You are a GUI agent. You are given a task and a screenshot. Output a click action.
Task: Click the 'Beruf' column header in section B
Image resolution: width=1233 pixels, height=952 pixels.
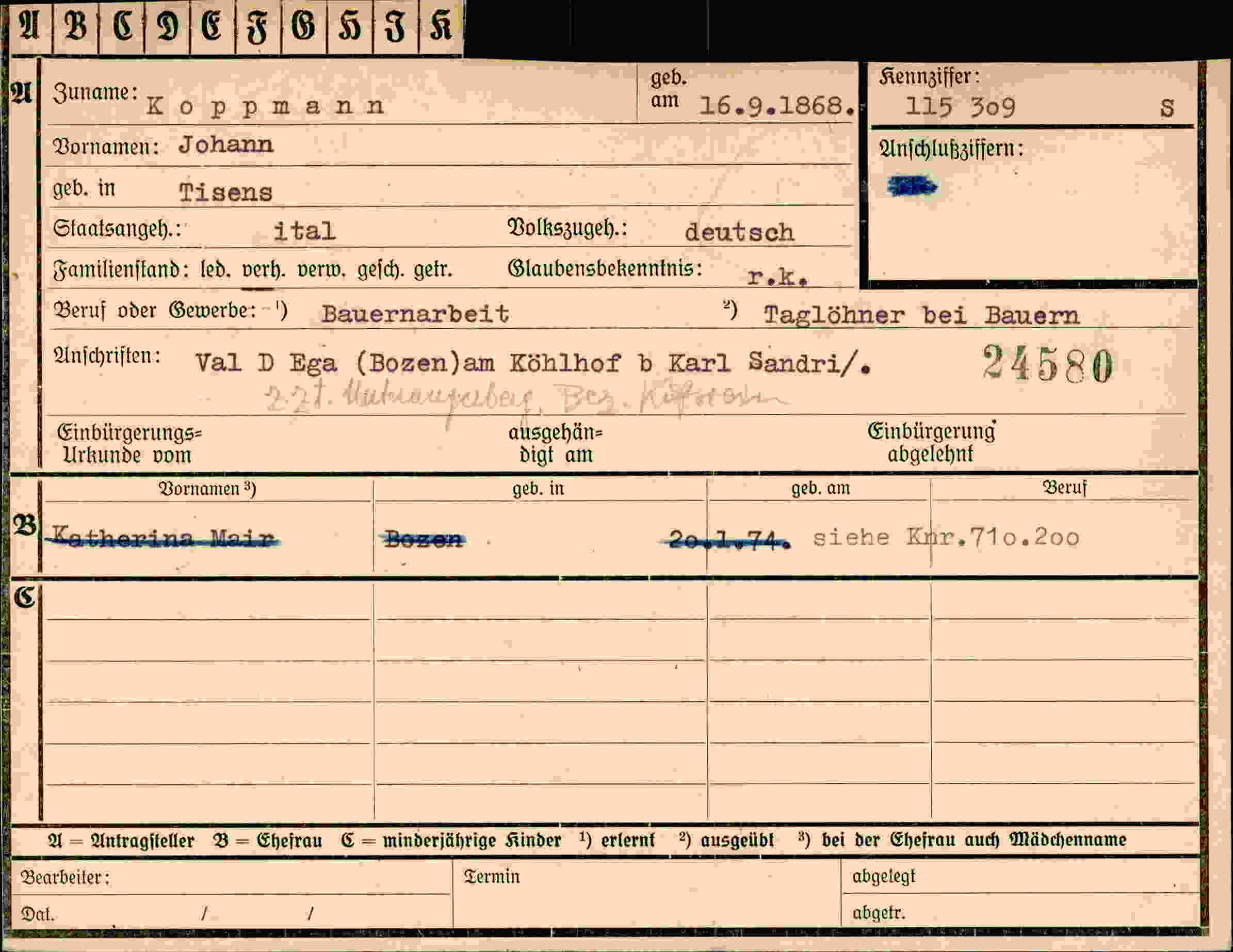[1064, 488]
